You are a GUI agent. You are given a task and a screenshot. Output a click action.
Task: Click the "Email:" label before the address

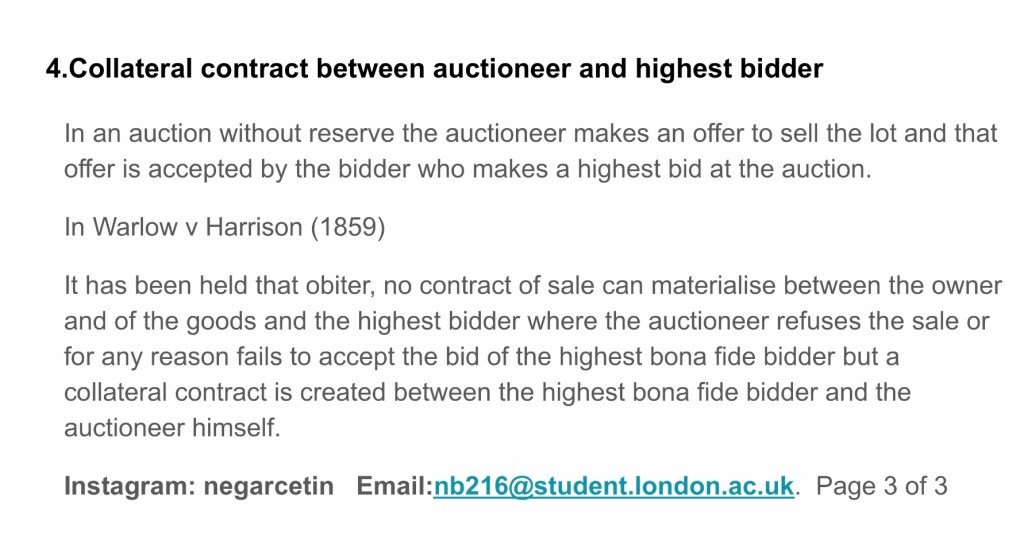point(394,487)
